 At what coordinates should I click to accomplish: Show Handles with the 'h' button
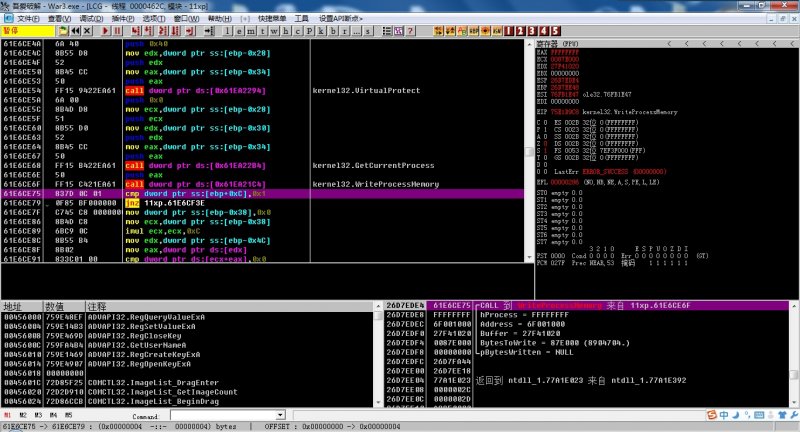point(286,31)
